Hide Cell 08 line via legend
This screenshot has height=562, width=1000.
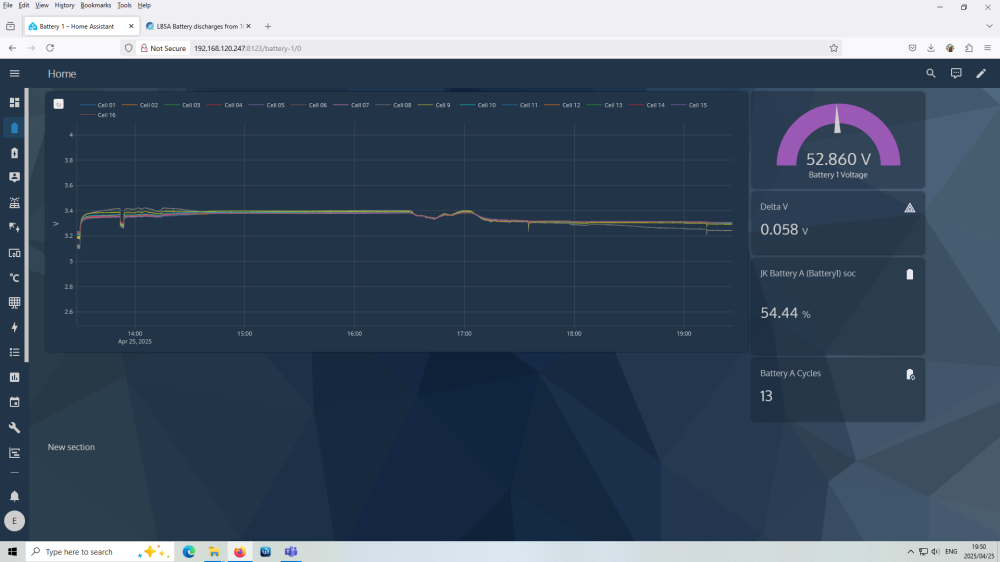[x=393, y=105]
